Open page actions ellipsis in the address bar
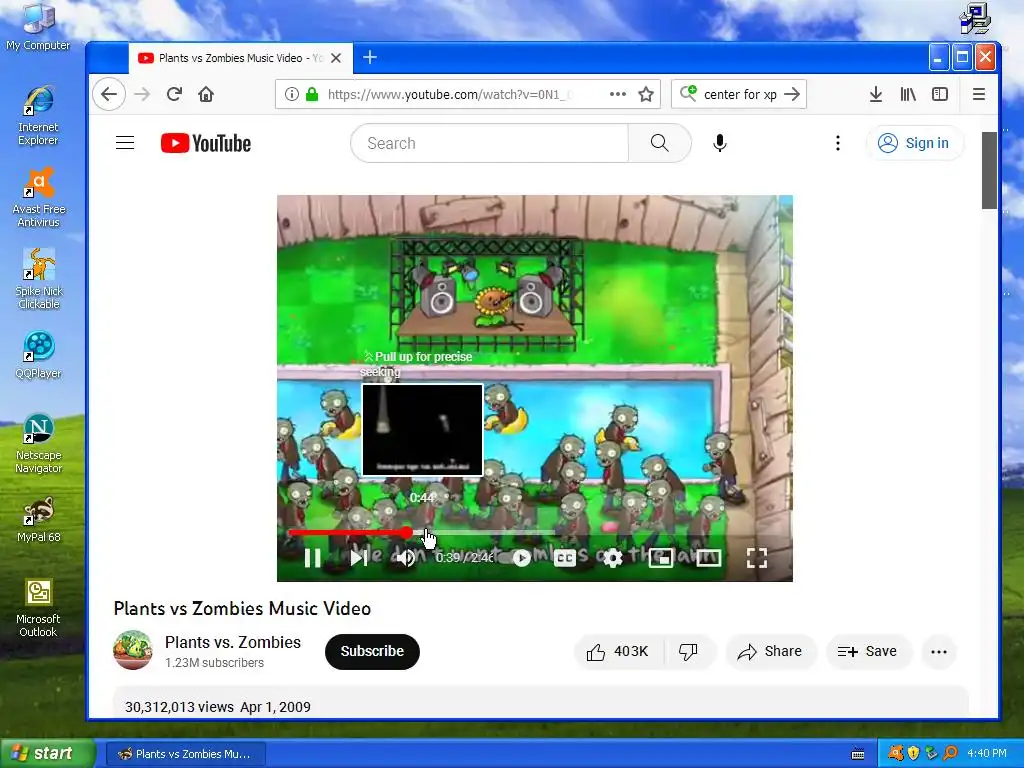The height and width of the screenshot is (768, 1024). (x=618, y=95)
